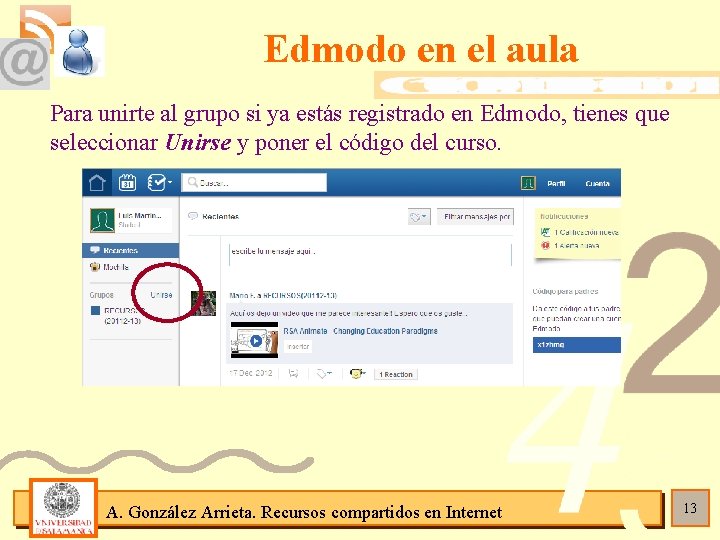
Task: Click the Buscar search field
Action: point(254,183)
